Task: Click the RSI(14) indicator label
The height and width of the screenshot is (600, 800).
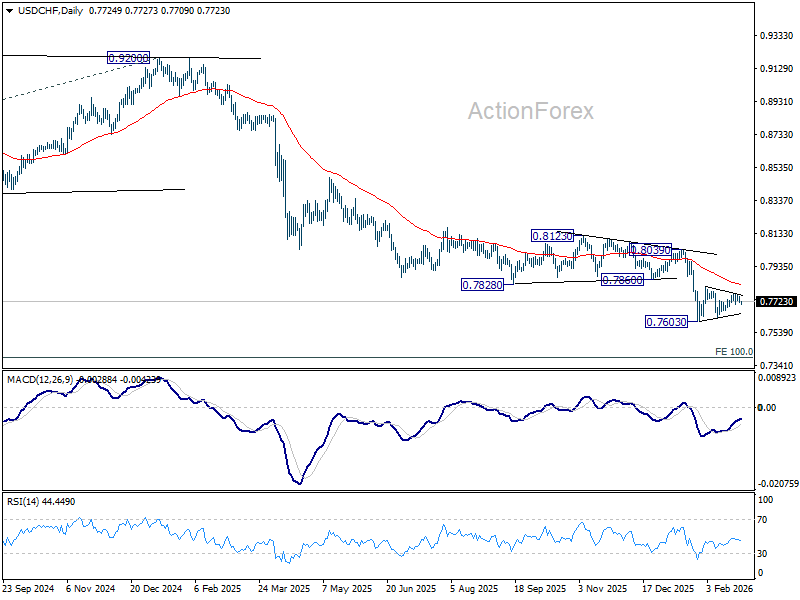Action: tap(23, 502)
